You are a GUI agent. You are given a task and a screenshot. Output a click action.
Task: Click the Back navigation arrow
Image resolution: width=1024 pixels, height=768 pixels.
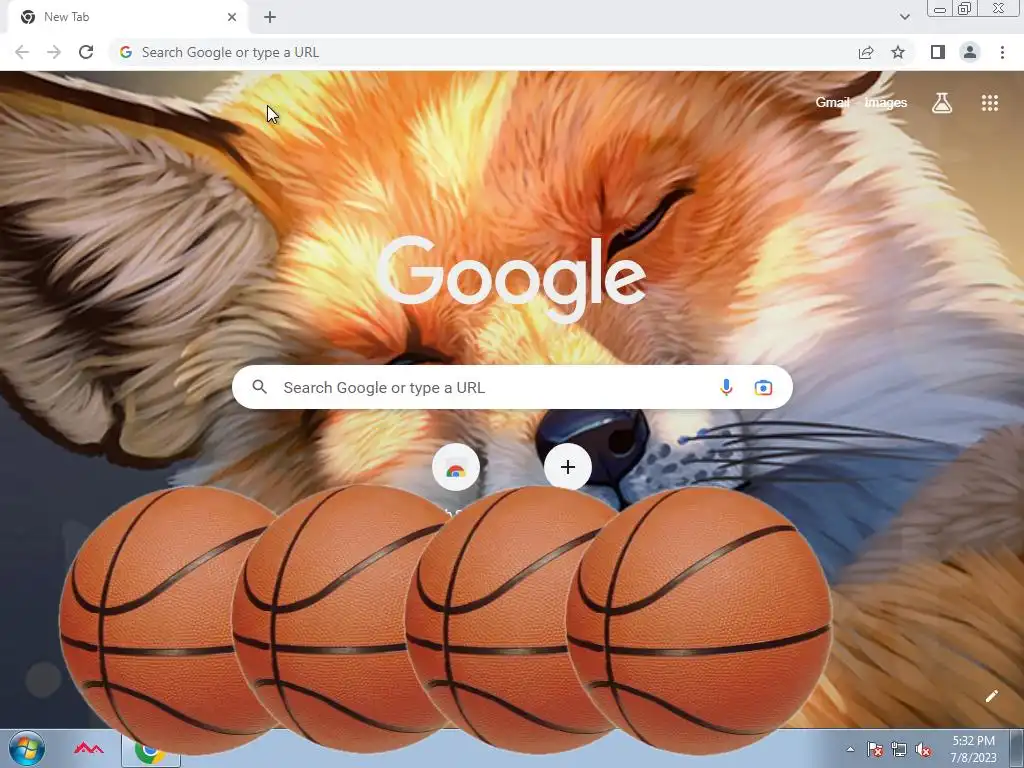pos(22,52)
